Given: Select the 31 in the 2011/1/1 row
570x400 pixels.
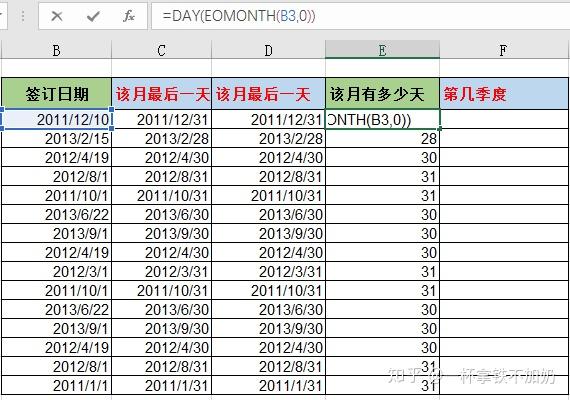Looking at the screenshot, I should [382, 385].
